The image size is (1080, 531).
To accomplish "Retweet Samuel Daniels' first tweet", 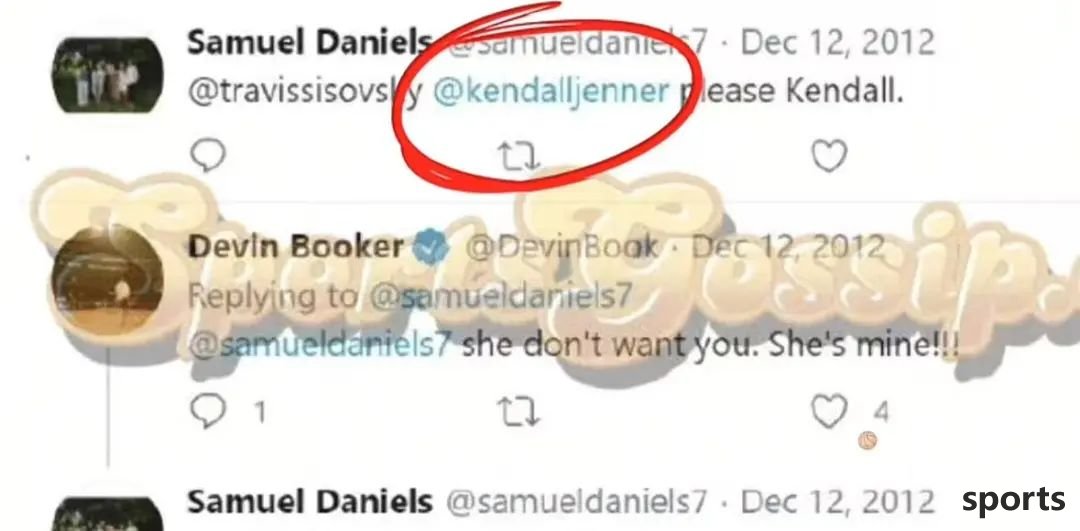I will tap(519, 157).
